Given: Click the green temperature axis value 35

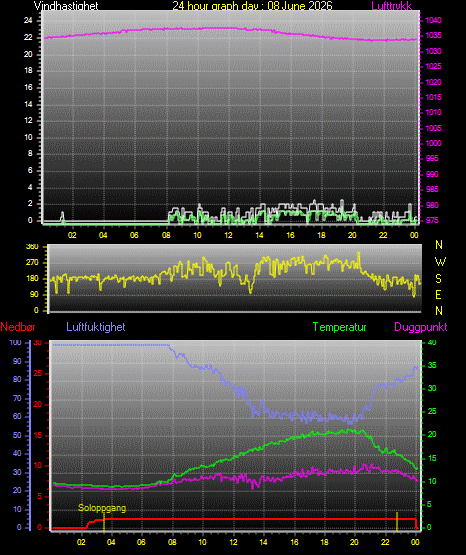Looking at the screenshot, I should 432,366.
